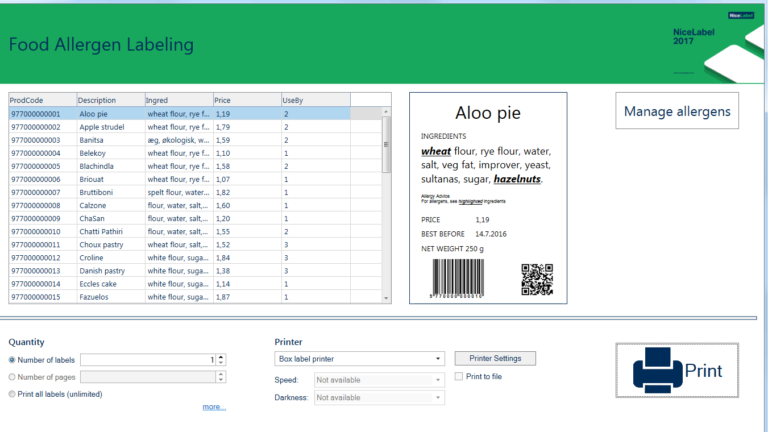Sort table by Price column header
Image resolution: width=768 pixels, height=432 pixels.
point(245,100)
